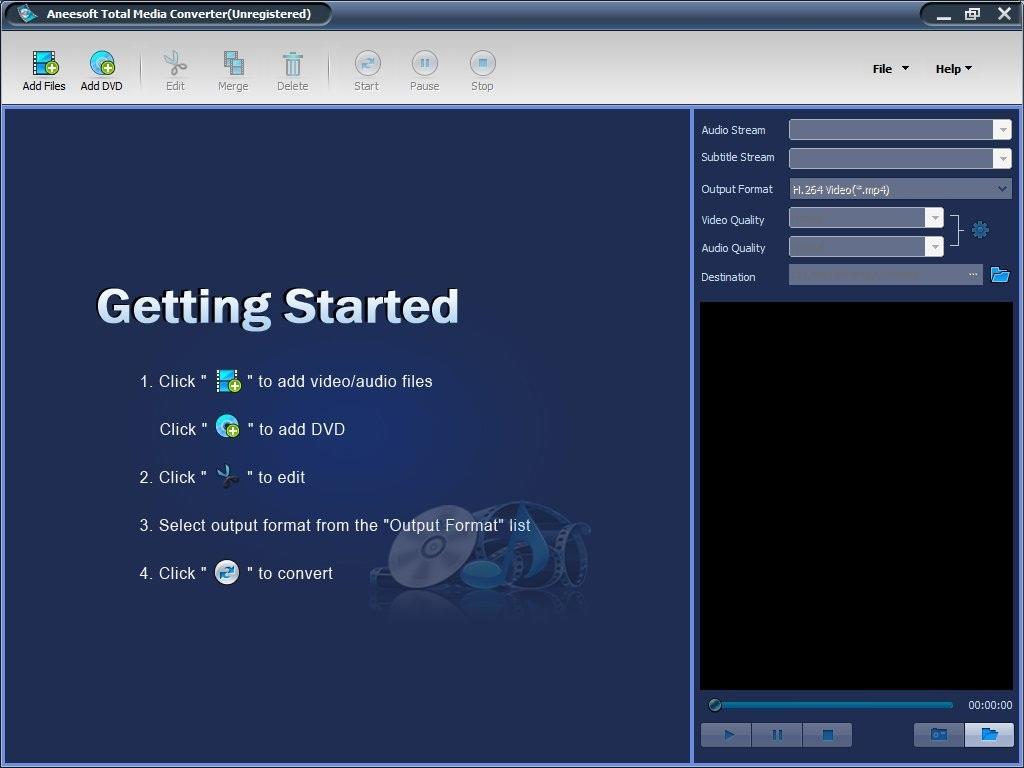Play the preview video
Image resolution: width=1024 pixels, height=768 pixels.
pyautogui.click(x=725, y=734)
